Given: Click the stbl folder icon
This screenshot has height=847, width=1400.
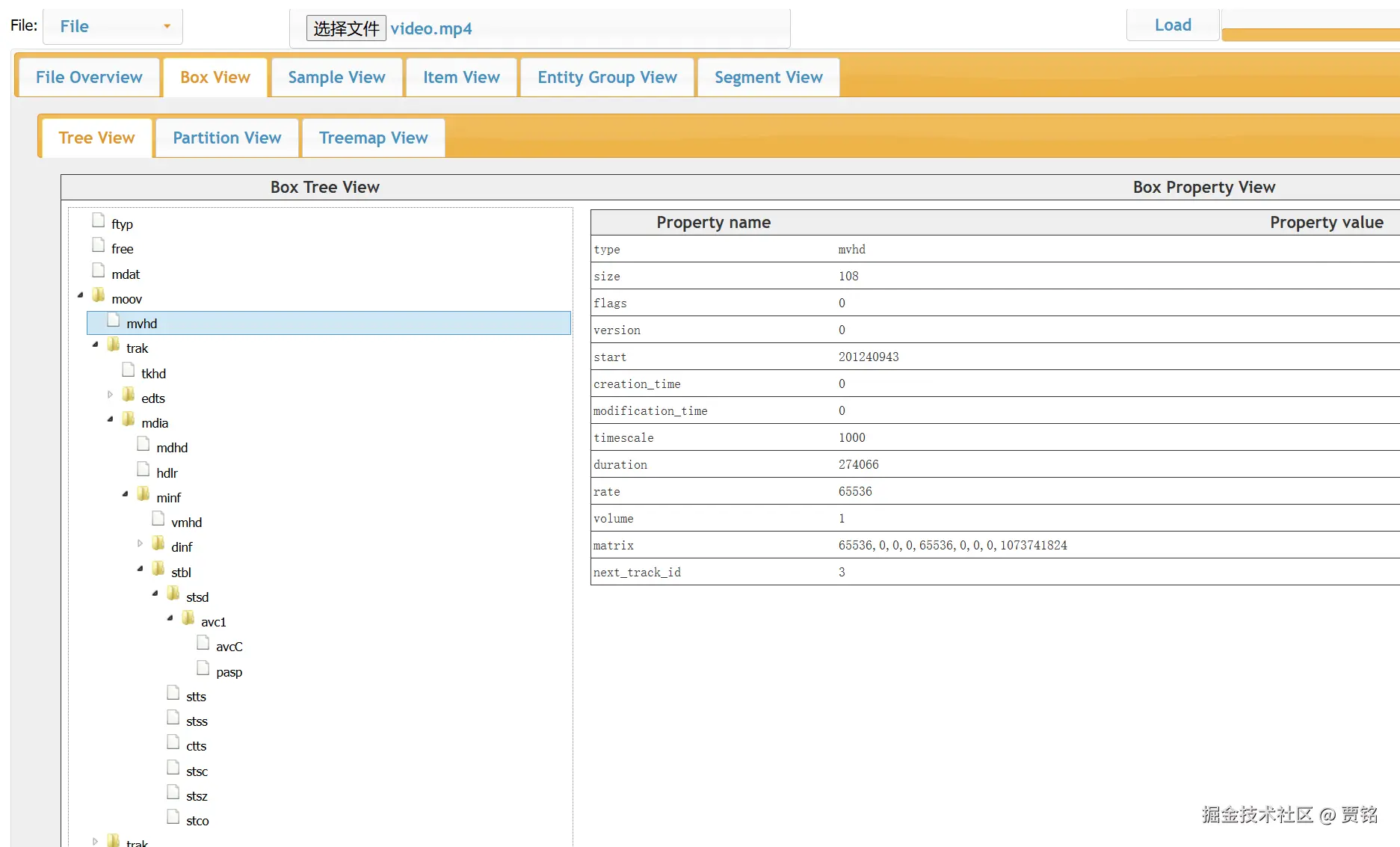Looking at the screenshot, I should point(158,569).
